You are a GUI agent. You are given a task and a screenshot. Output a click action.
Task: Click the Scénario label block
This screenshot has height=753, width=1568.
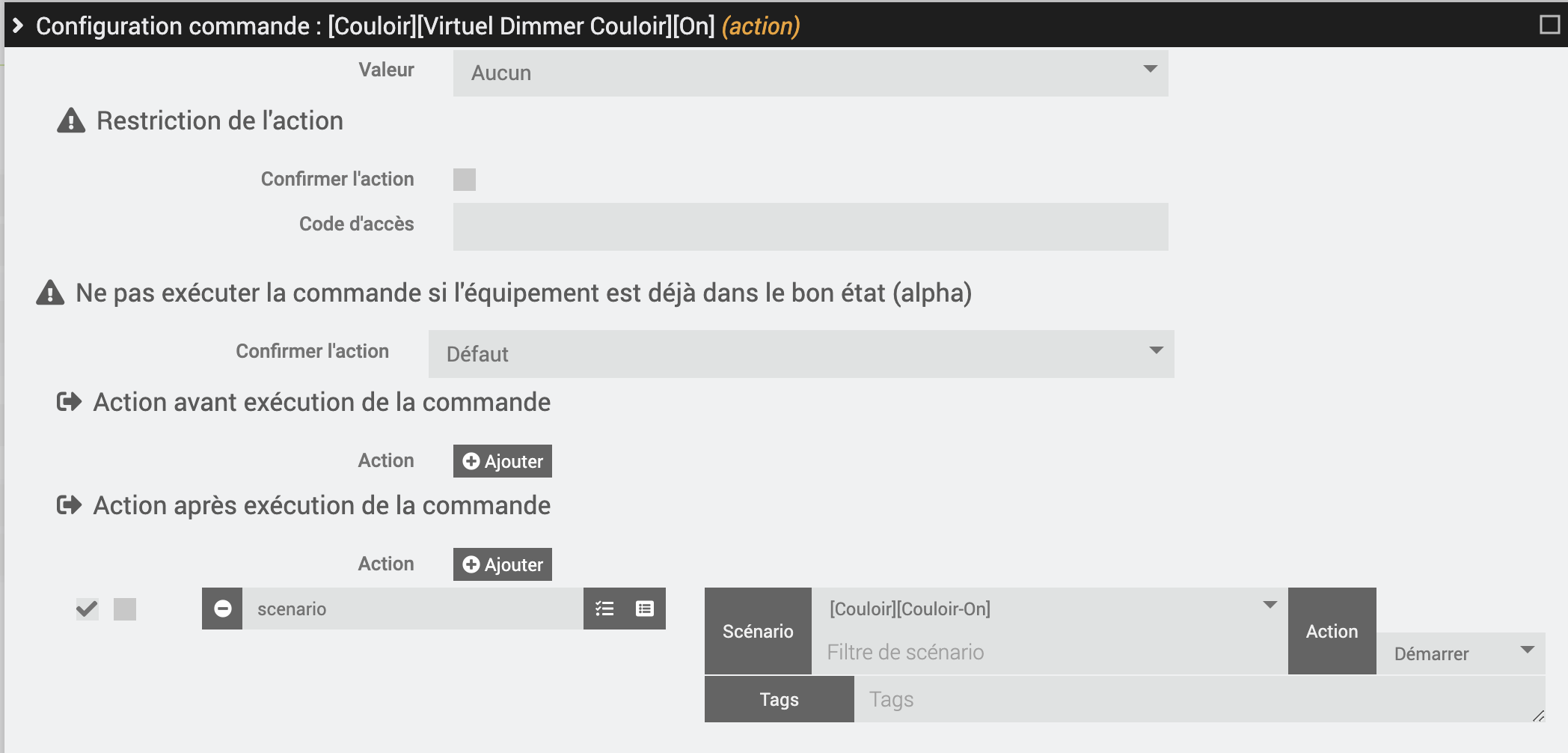click(758, 631)
